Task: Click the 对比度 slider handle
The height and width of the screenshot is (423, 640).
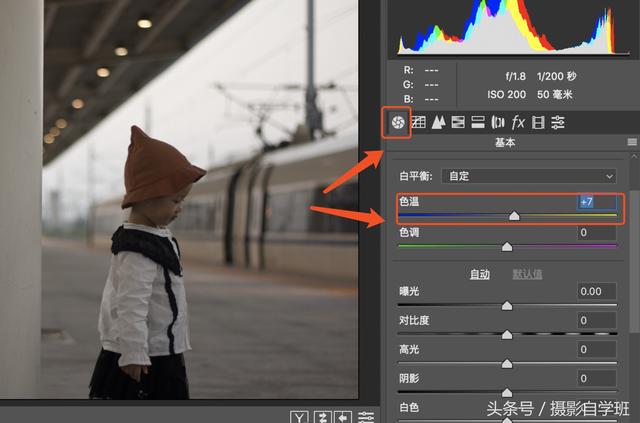Action: click(x=507, y=334)
